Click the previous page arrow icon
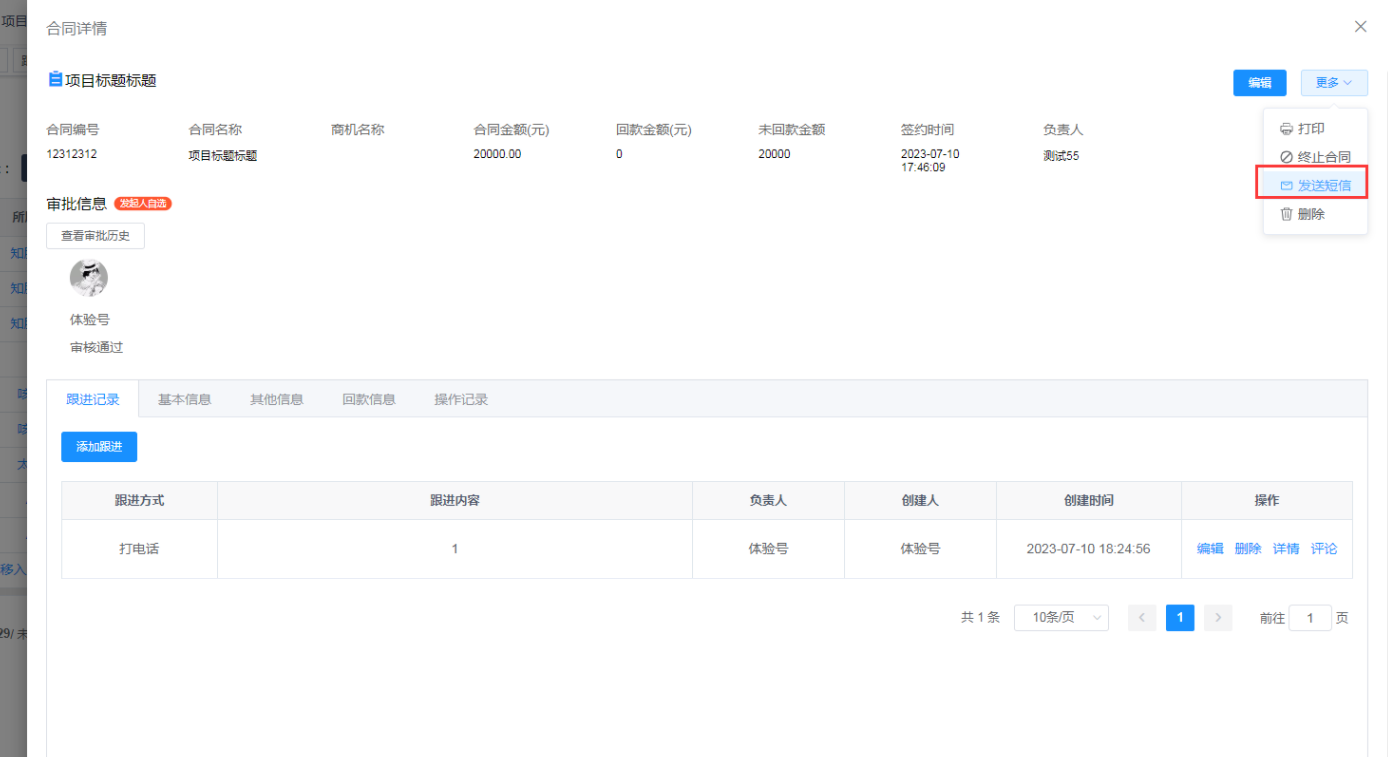The image size is (1388, 757). [1142, 618]
